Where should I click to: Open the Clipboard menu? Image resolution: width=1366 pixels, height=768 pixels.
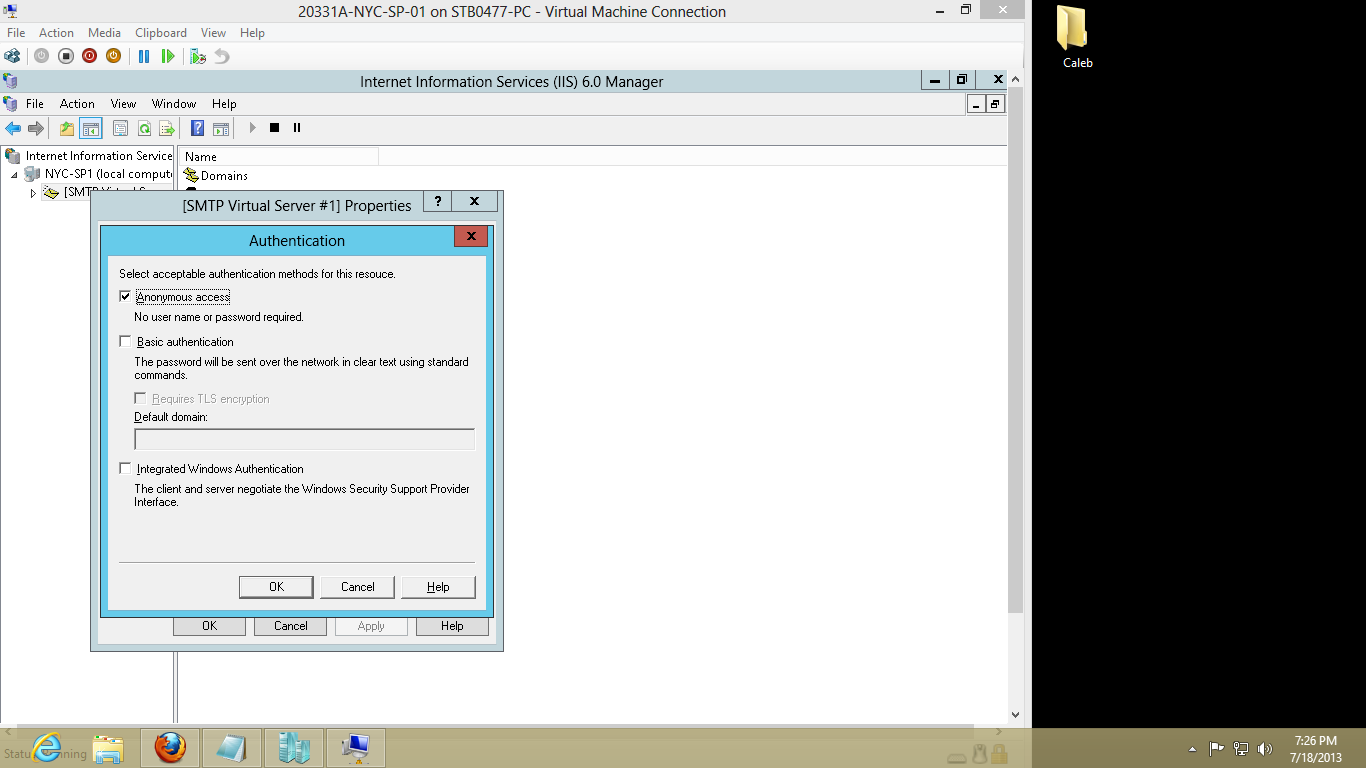click(161, 33)
